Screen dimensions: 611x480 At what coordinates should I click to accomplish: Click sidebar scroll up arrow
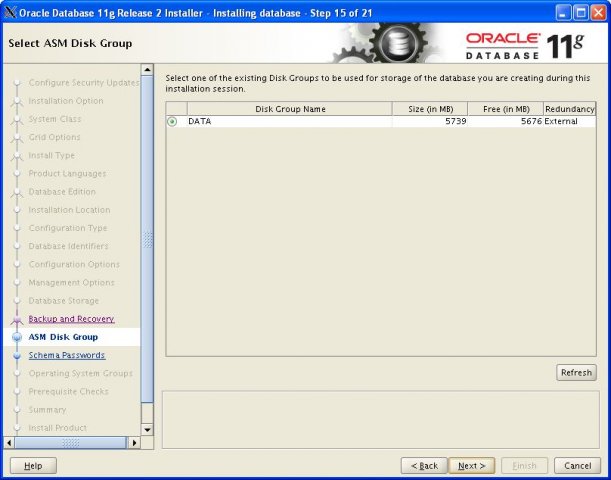click(x=147, y=70)
